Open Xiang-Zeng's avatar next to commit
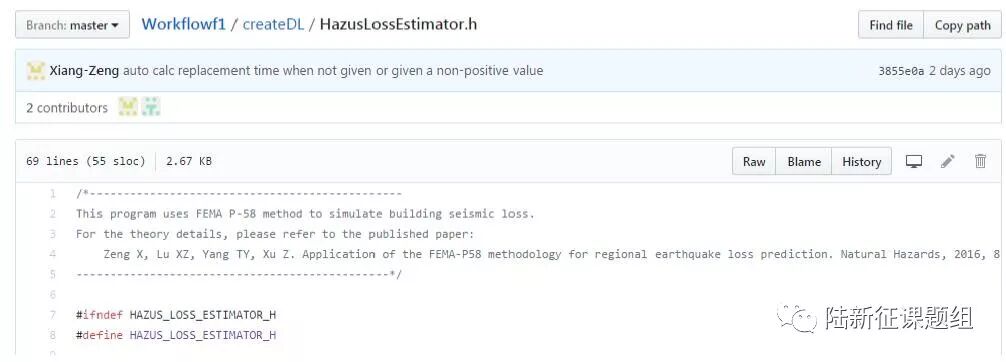Screen dimensions: 1006x362 pos(36,71)
